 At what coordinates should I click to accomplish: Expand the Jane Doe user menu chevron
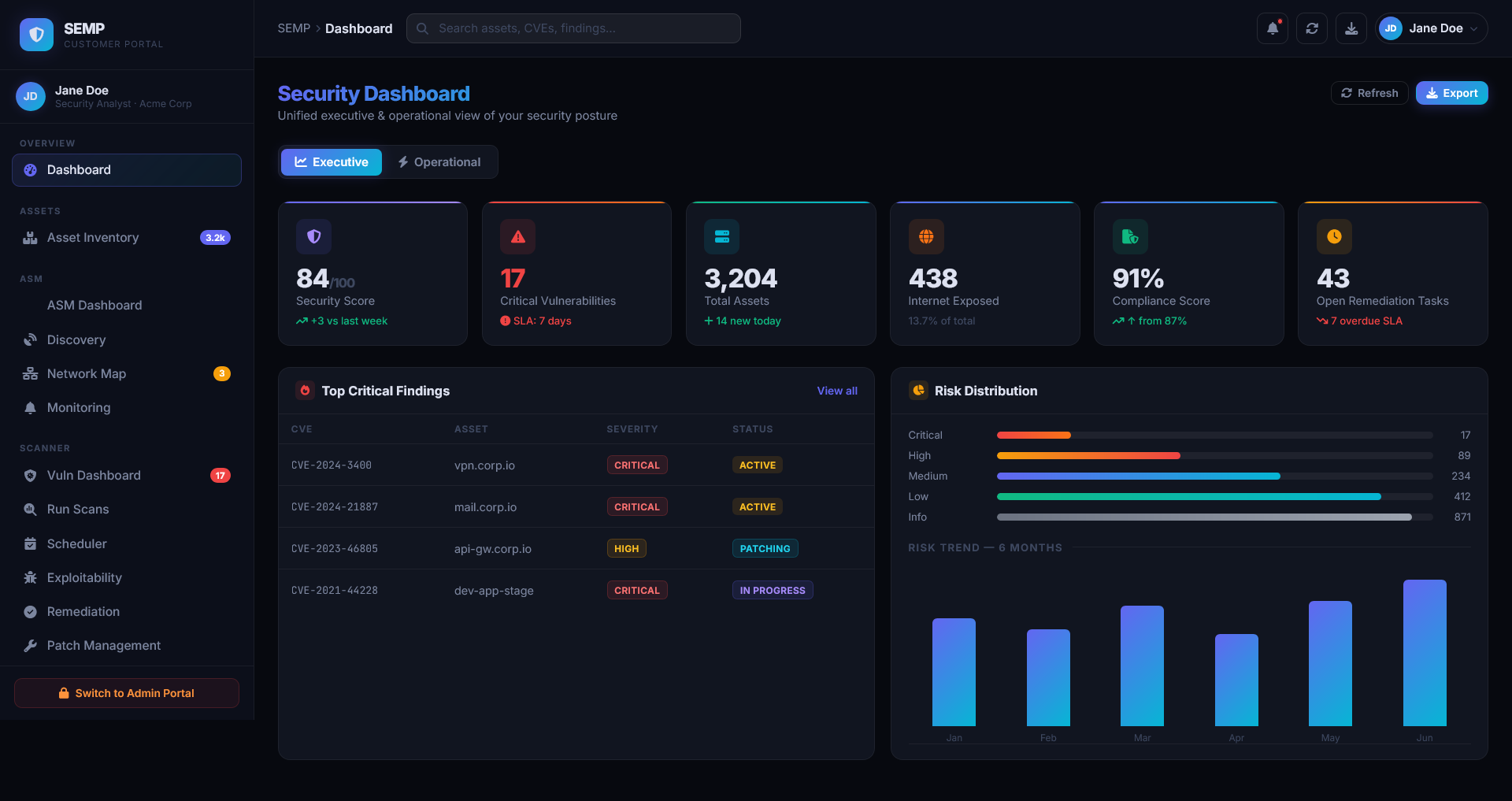tap(1473, 29)
